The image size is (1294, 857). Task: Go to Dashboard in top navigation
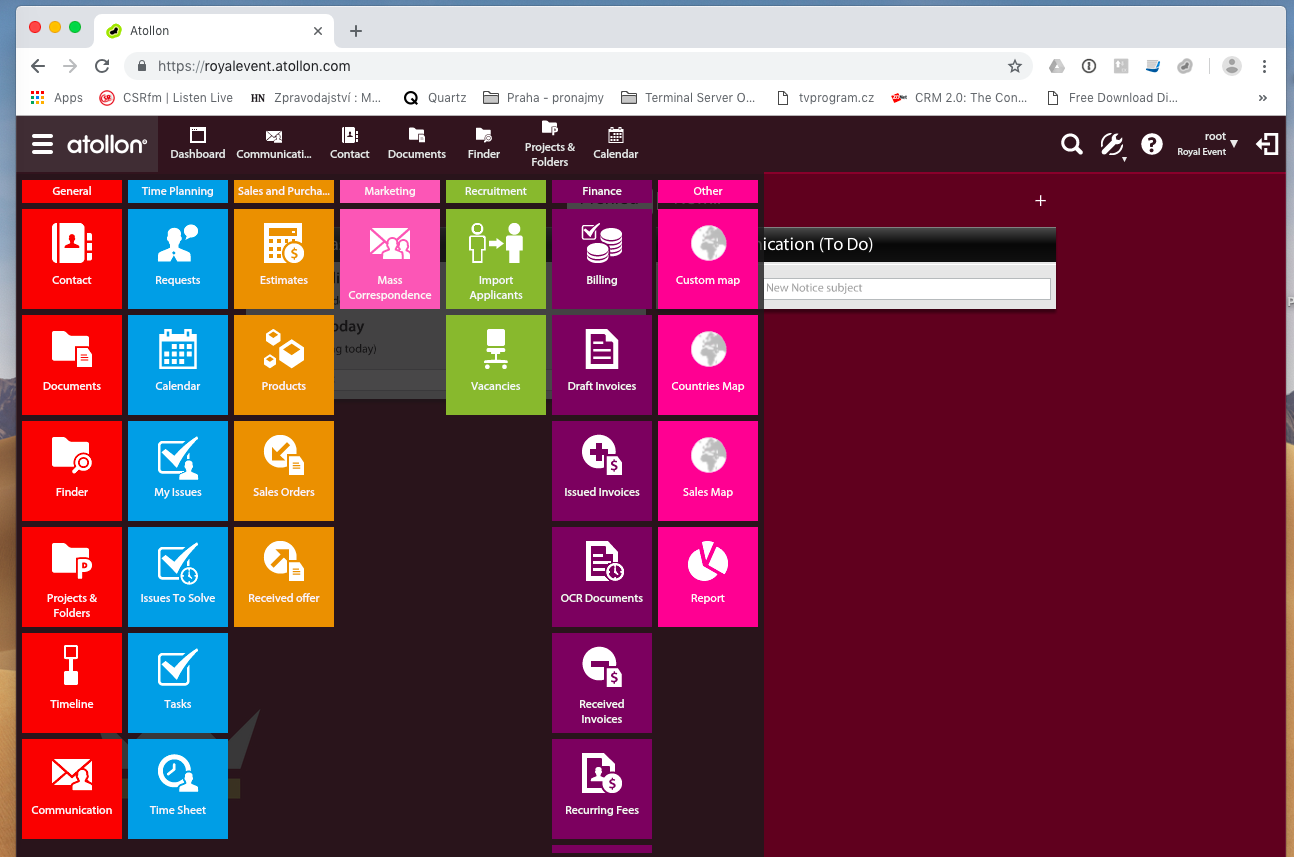click(197, 144)
